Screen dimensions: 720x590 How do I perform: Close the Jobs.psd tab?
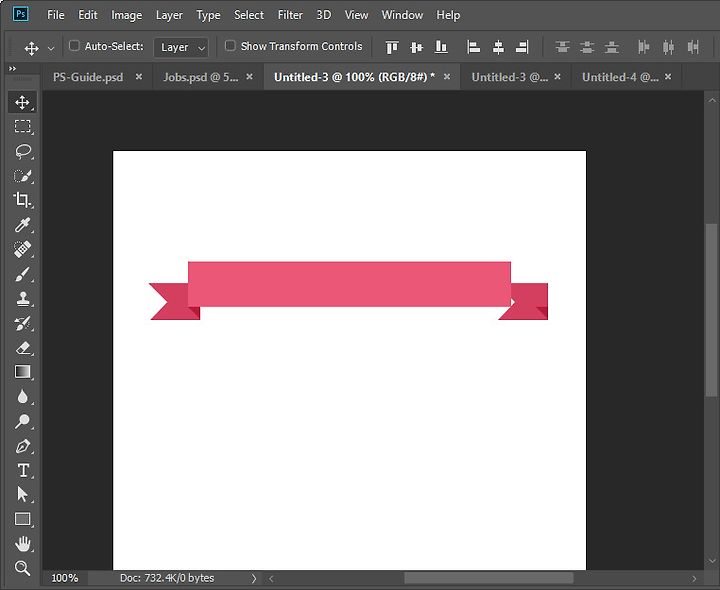click(249, 77)
